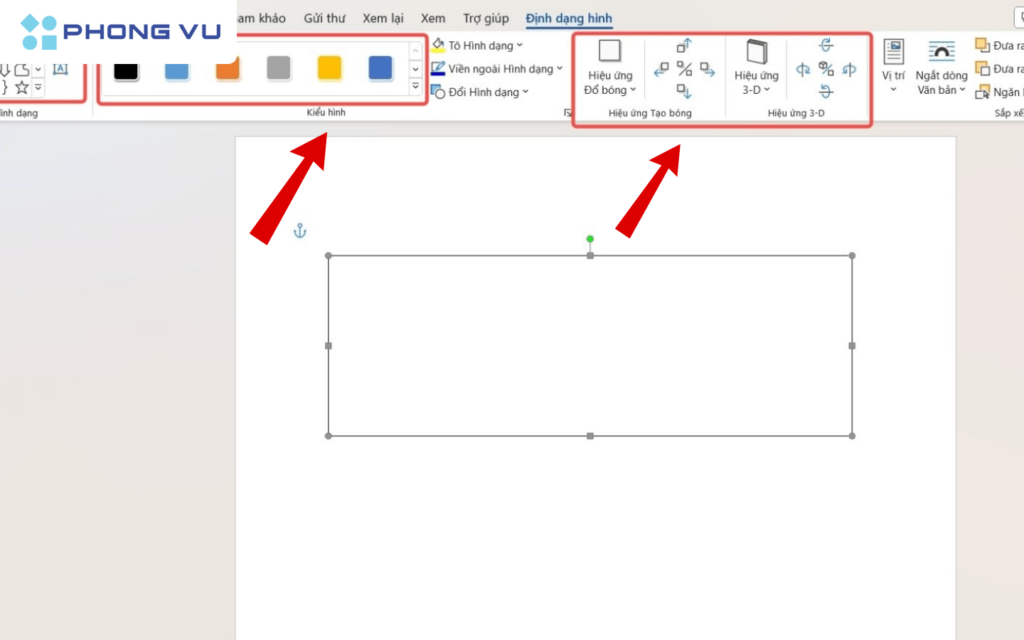1024x640 pixels.
Task: Click the Vị trí position button
Action: [x=893, y=68]
